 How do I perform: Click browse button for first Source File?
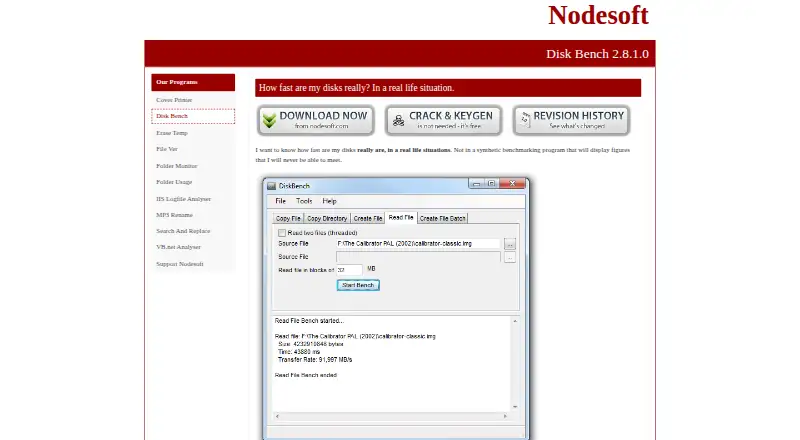[510, 244]
